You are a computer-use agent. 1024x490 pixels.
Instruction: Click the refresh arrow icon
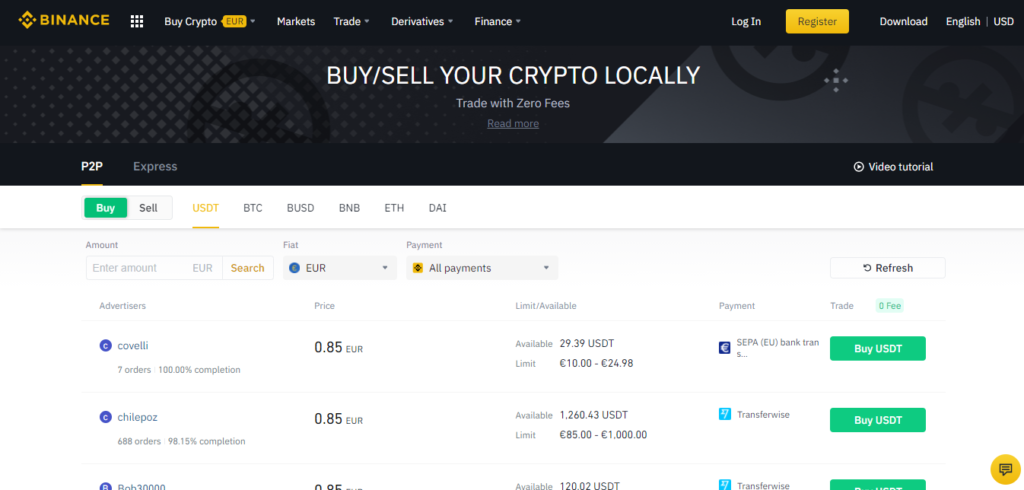pos(867,268)
